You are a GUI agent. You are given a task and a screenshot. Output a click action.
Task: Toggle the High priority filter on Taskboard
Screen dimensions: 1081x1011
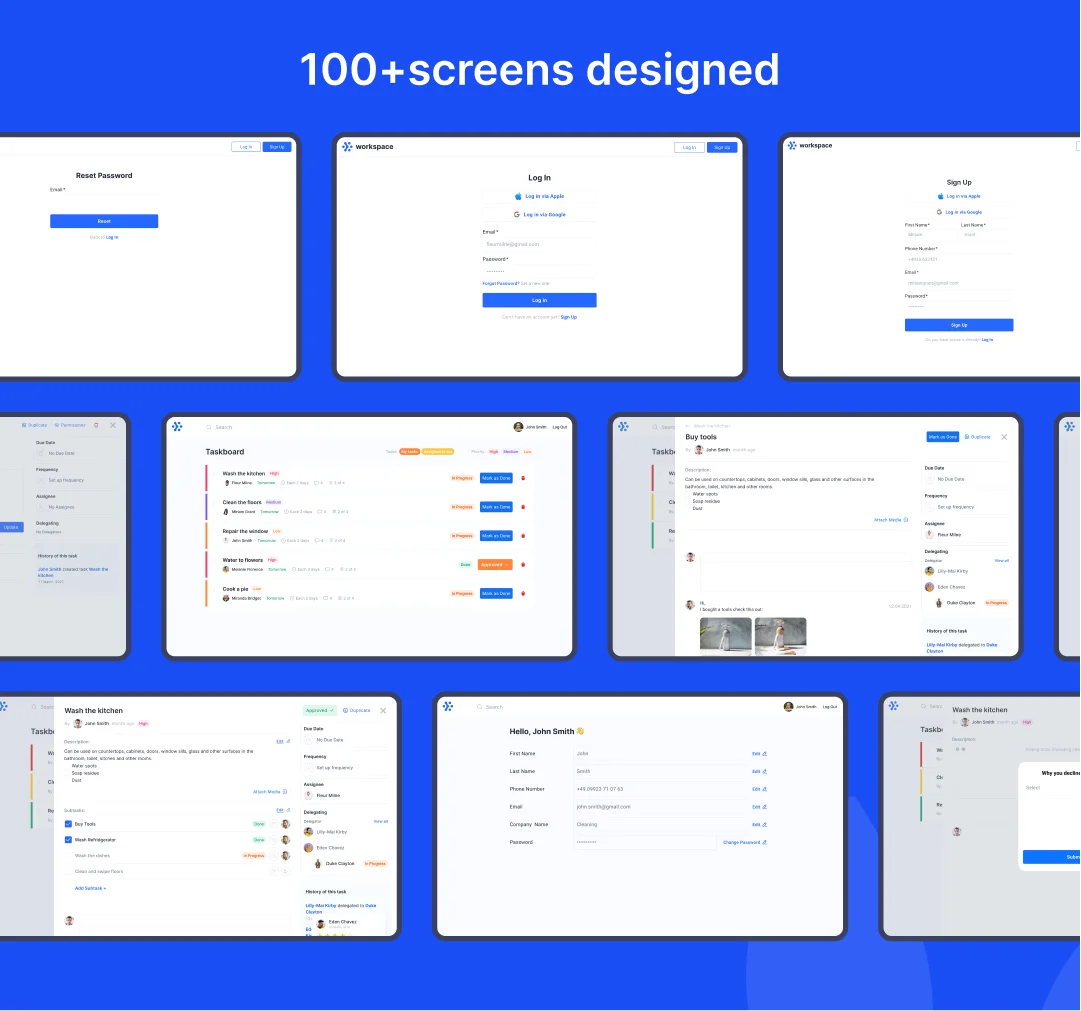coord(494,452)
